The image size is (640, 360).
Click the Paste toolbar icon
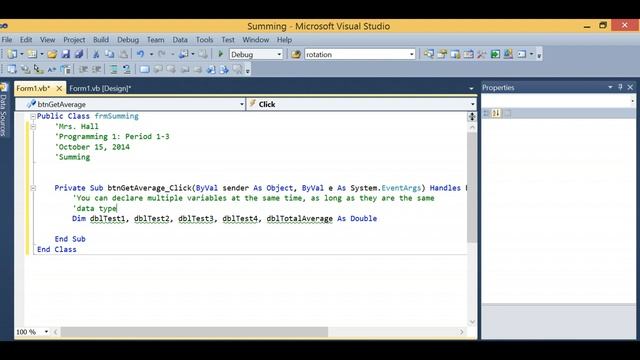click(123, 54)
